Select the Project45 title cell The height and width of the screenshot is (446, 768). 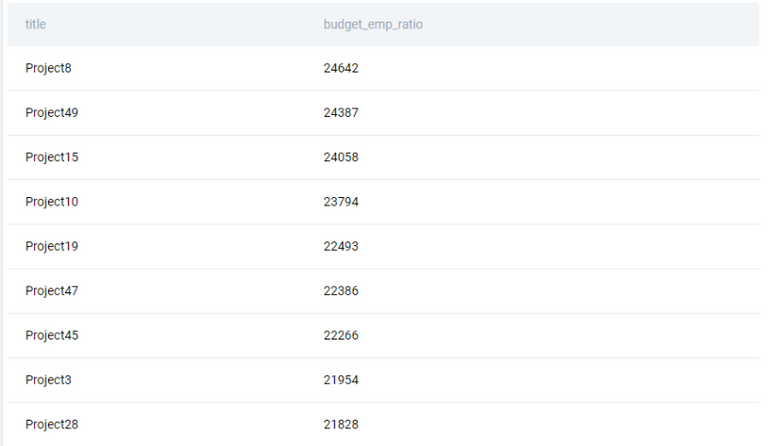pos(52,335)
